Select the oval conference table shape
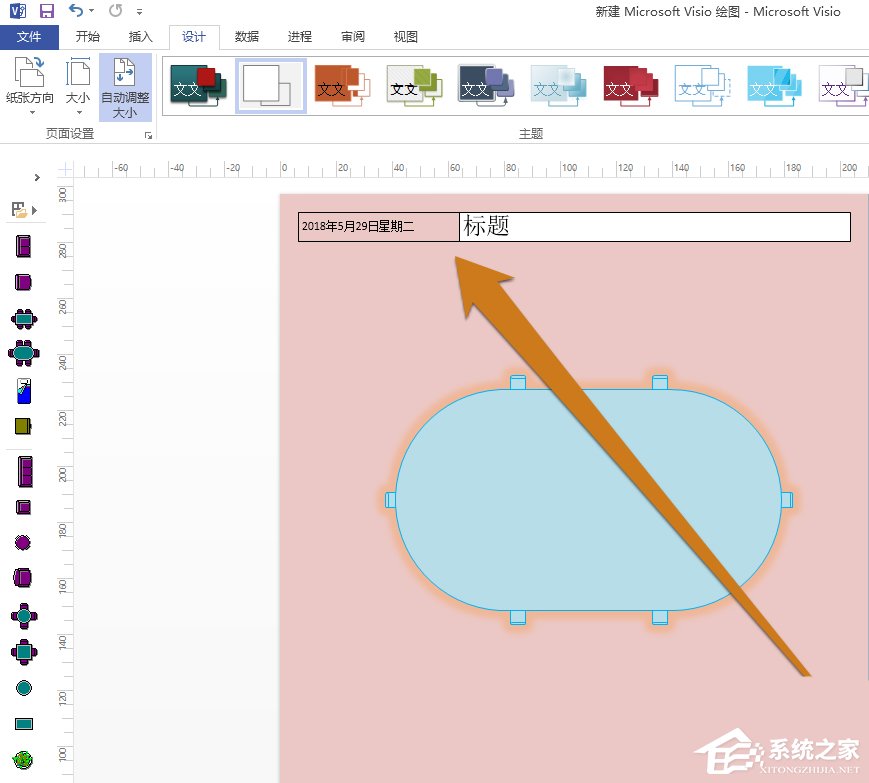This screenshot has width=869, height=783. click(22, 355)
